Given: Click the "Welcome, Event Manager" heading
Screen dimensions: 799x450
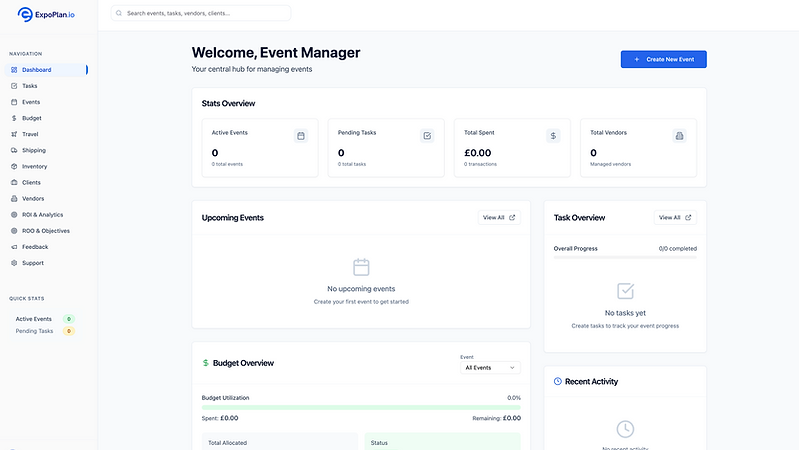Looking at the screenshot, I should pyautogui.click(x=276, y=52).
